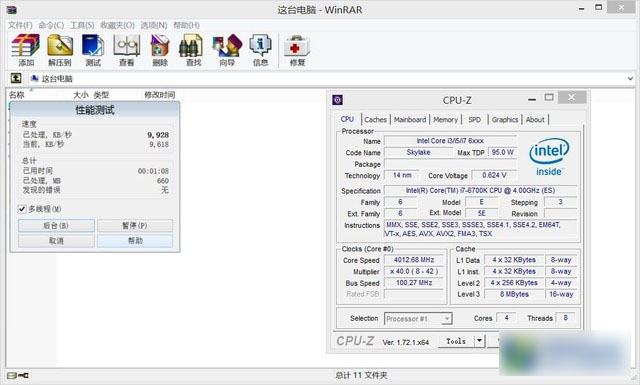Open the Tools dropdown arrow in CPU-Z
This screenshot has height=385, width=640.
point(480,340)
